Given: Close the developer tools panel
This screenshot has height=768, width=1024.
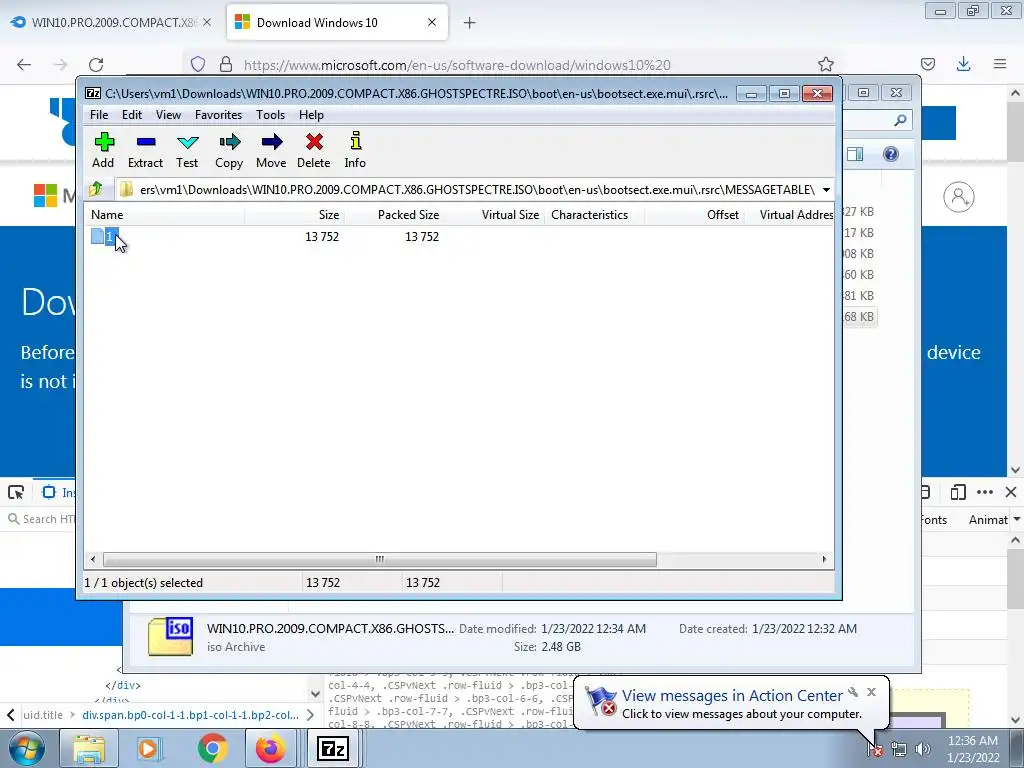Looking at the screenshot, I should (x=1011, y=492).
